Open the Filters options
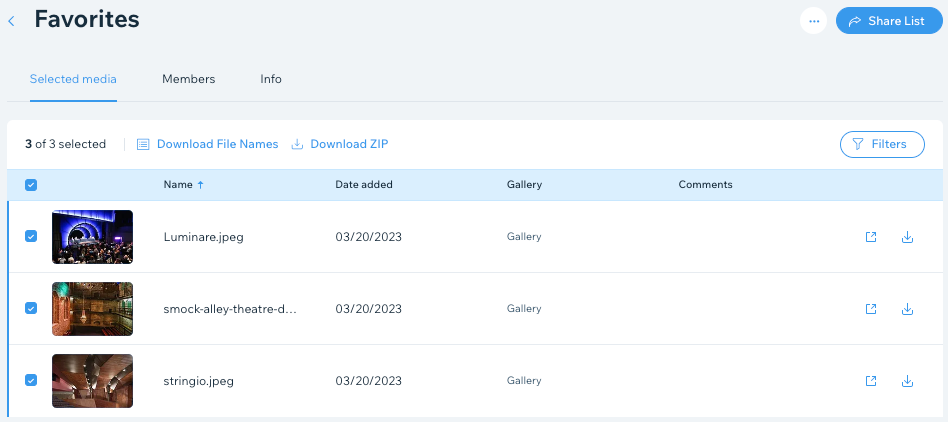 (882, 144)
